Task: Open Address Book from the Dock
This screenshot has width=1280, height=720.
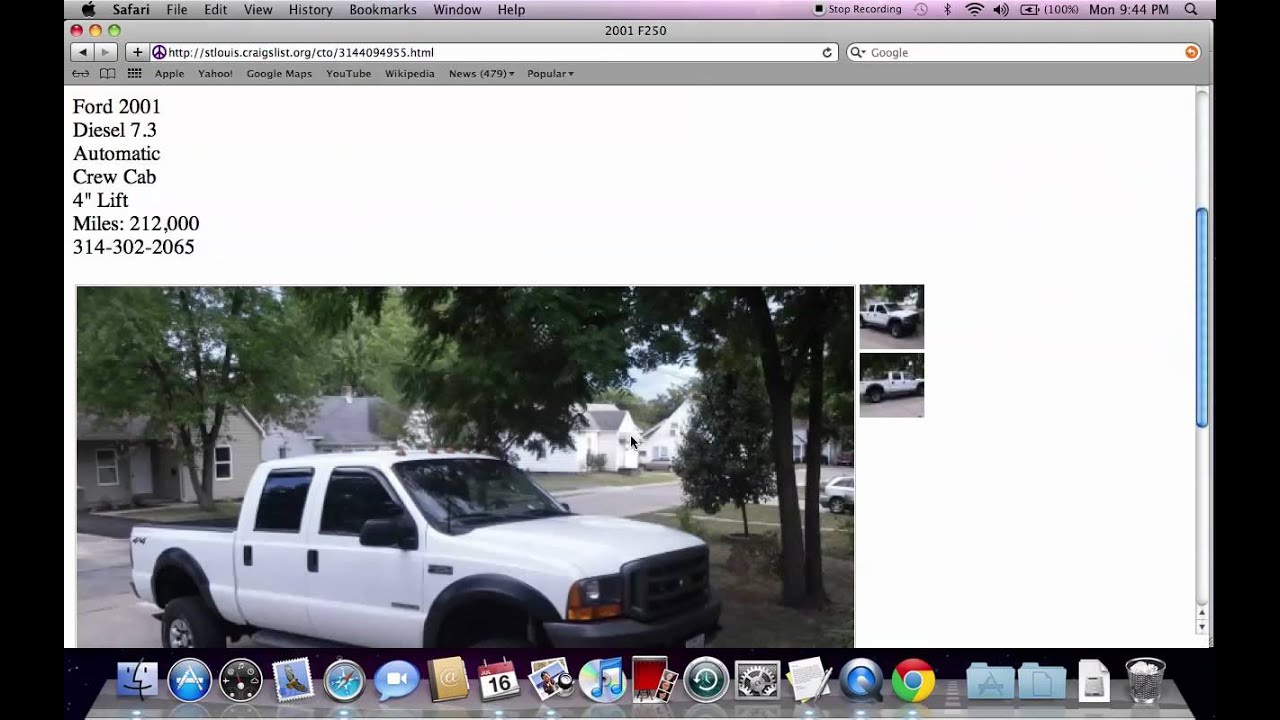Action: click(447, 681)
